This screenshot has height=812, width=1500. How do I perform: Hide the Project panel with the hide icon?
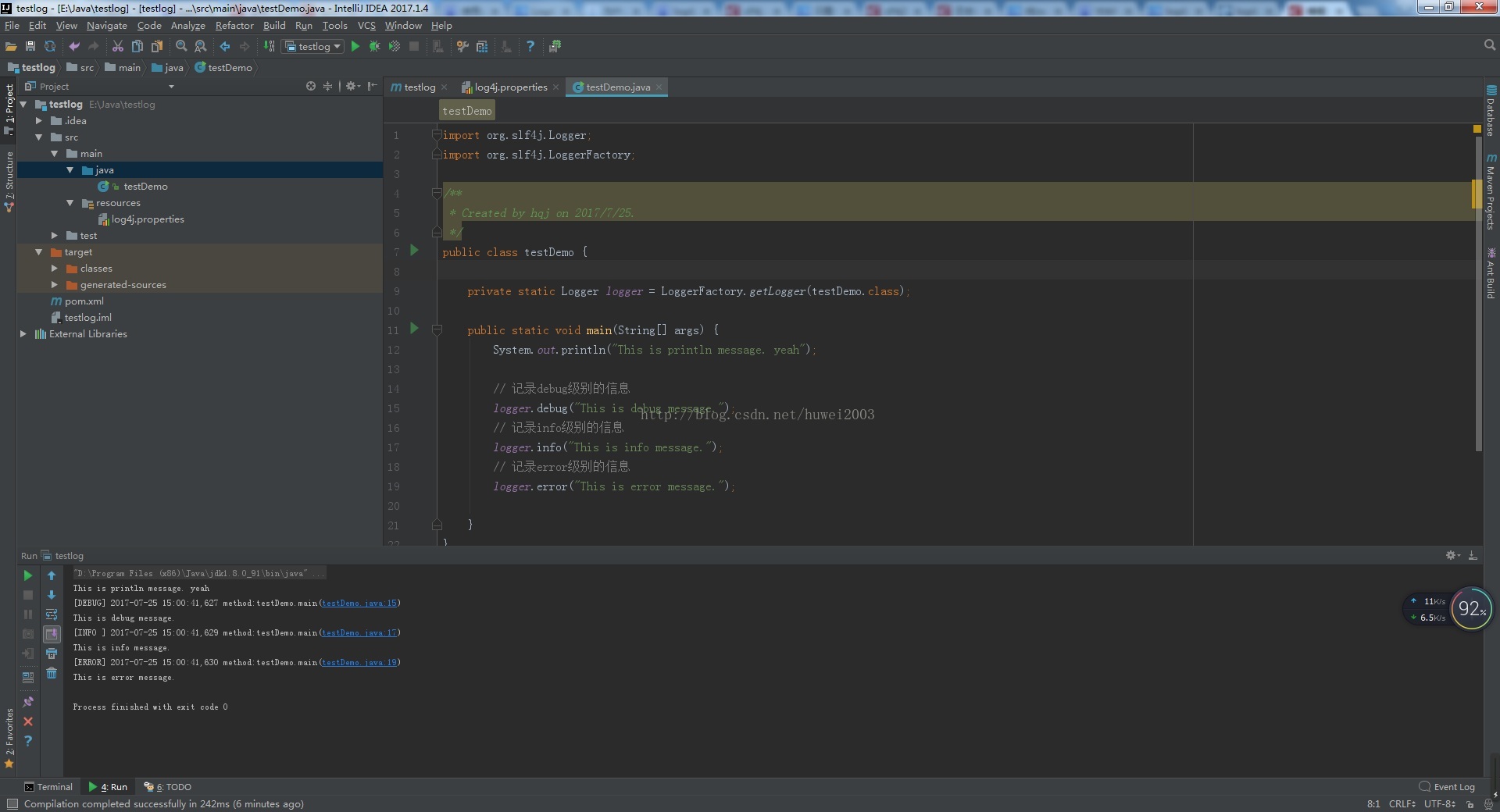373,86
